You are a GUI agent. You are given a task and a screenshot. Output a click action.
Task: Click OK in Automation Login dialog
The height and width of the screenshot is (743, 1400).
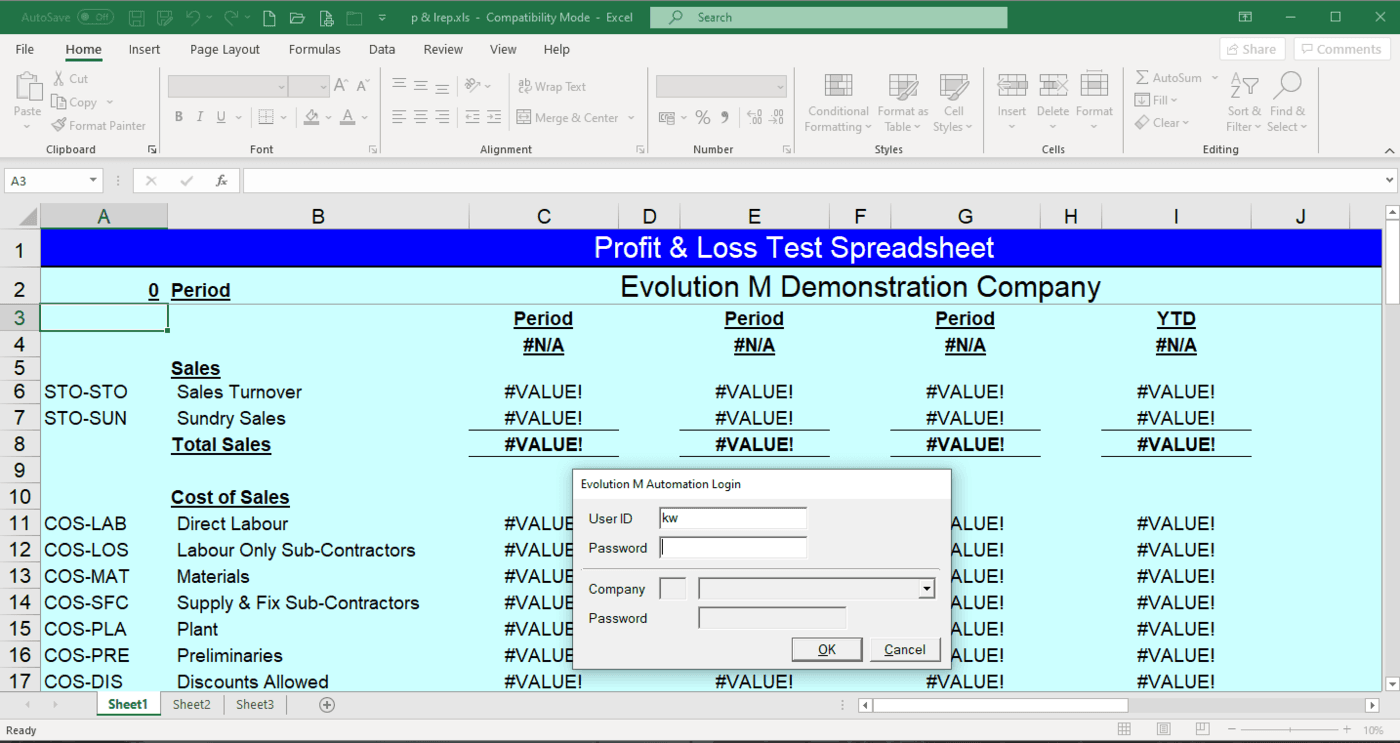(827, 649)
